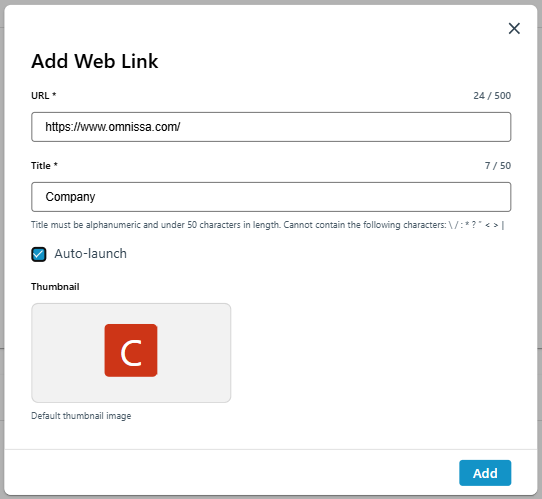Click the required asterisk beside URL
The width and height of the screenshot is (542, 499).
point(54,94)
